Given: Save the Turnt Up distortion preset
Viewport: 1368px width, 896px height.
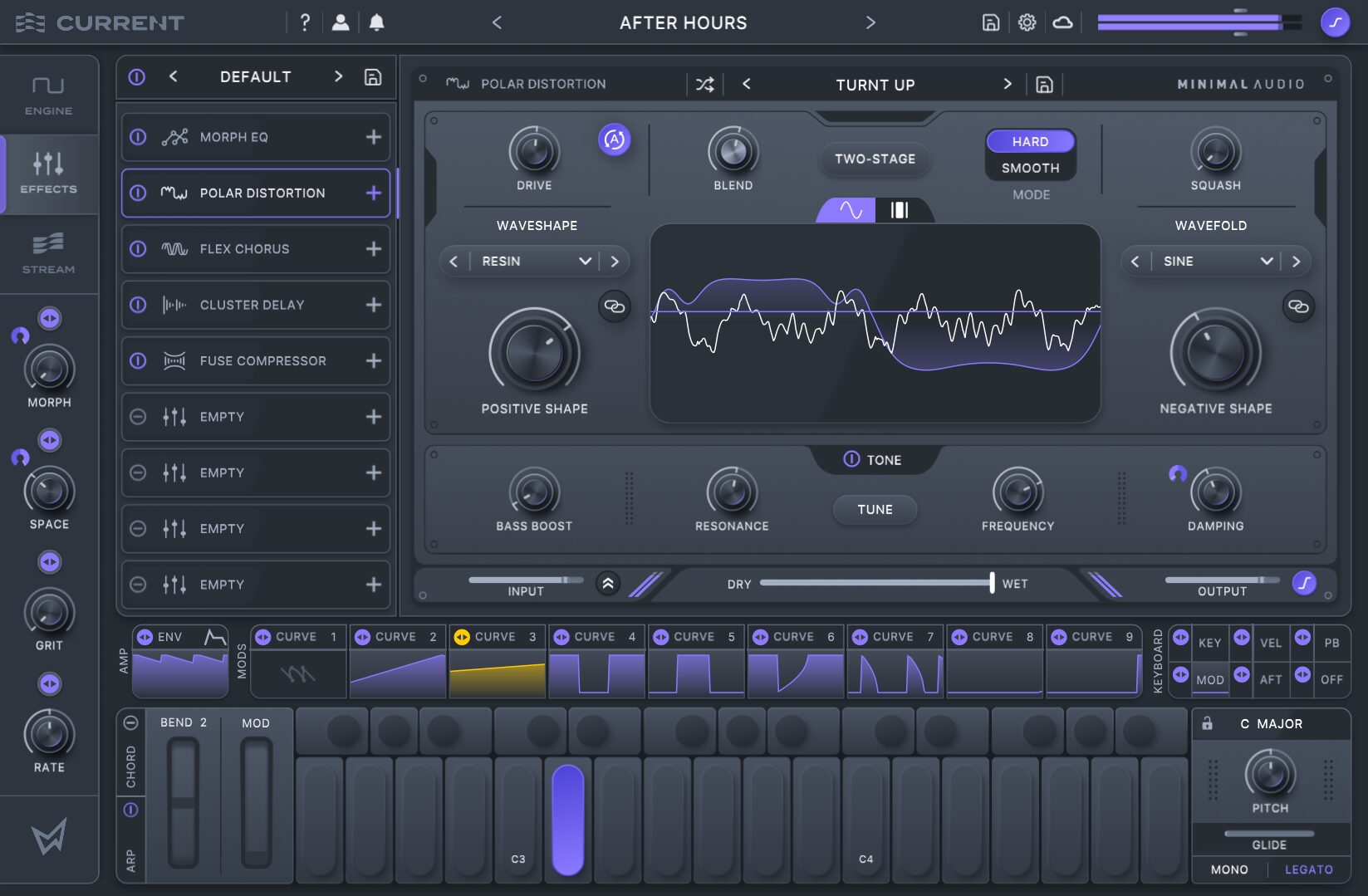Looking at the screenshot, I should (x=1044, y=85).
